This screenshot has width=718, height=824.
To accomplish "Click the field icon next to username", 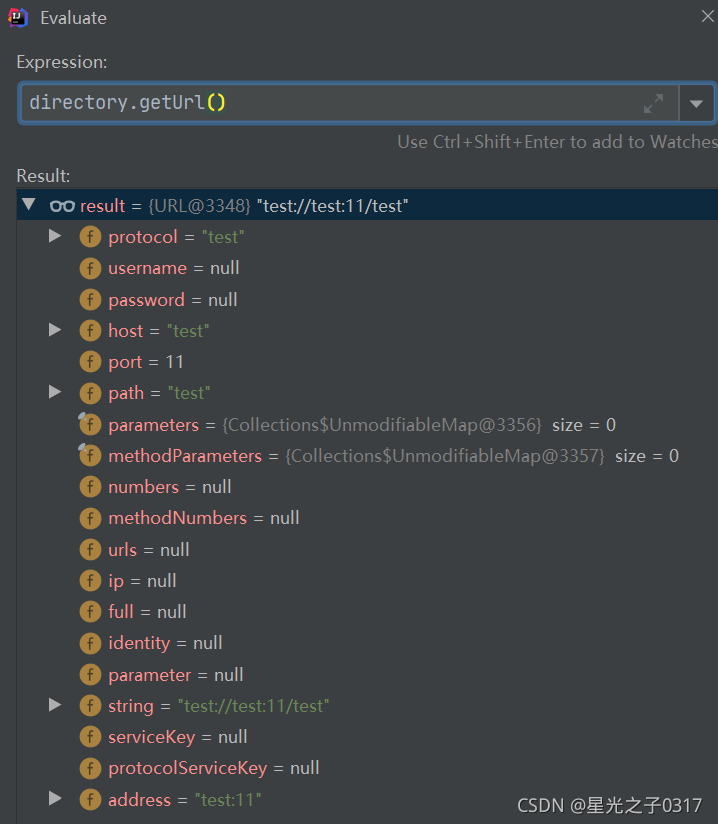I will pyautogui.click(x=90, y=269).
